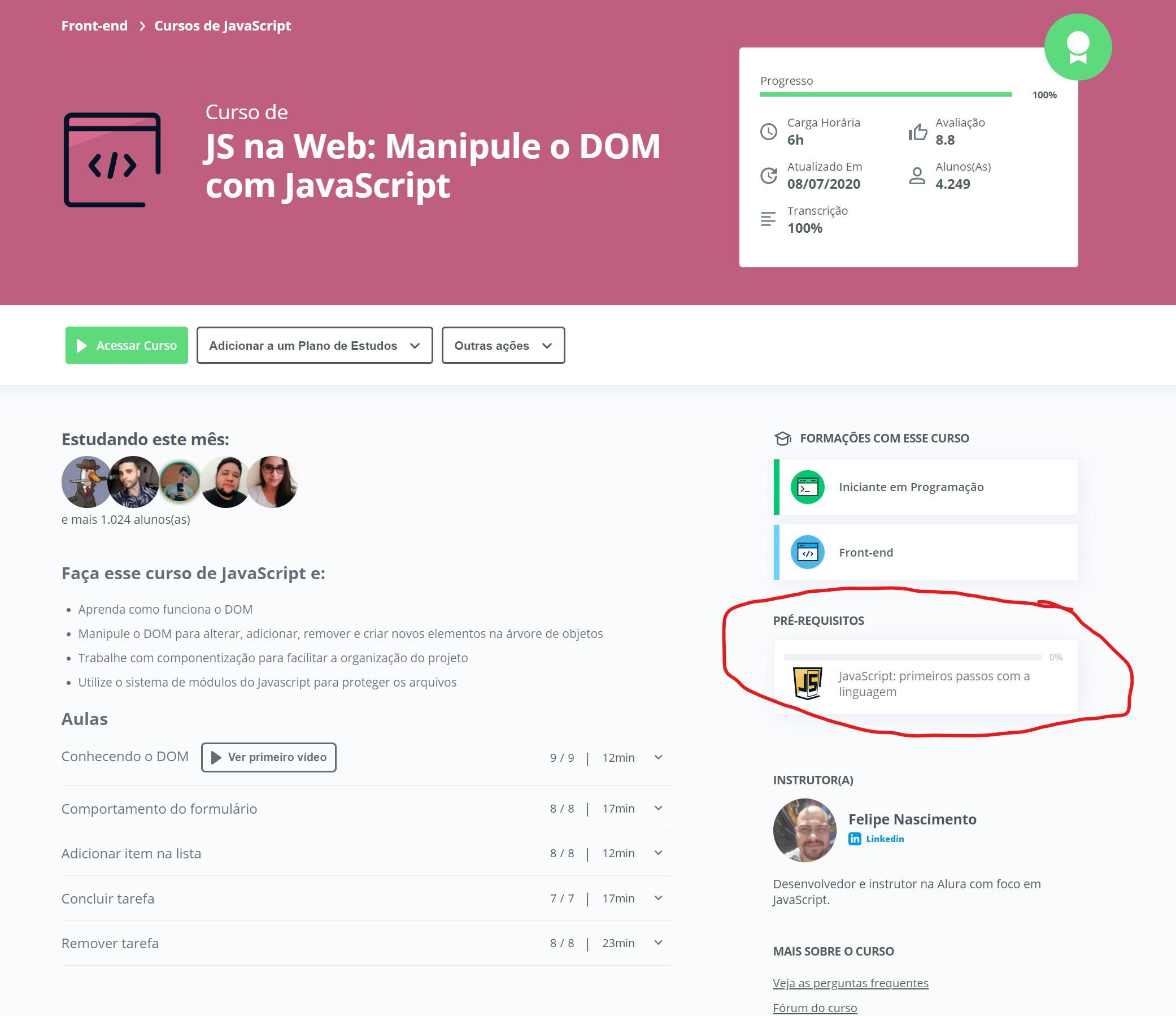Open JavaScript: primeiros passos prerequisite course
This screenshot has width=1176, height=1016.
(x=926, y=677)
